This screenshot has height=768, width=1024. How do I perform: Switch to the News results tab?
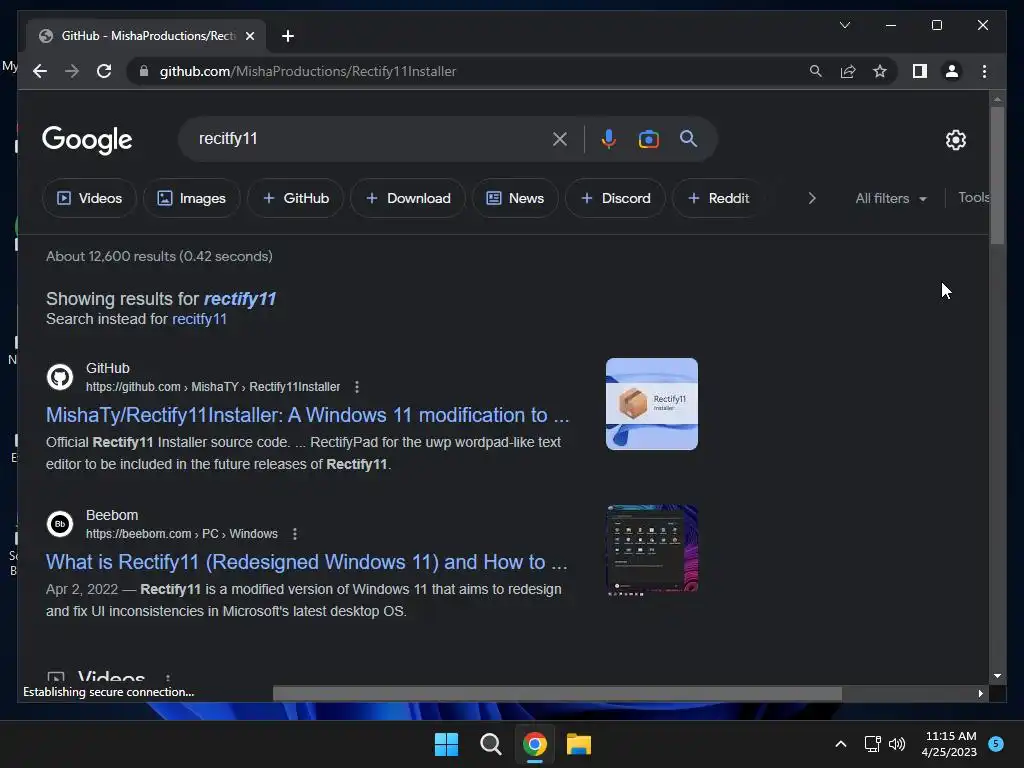[515, 198]
